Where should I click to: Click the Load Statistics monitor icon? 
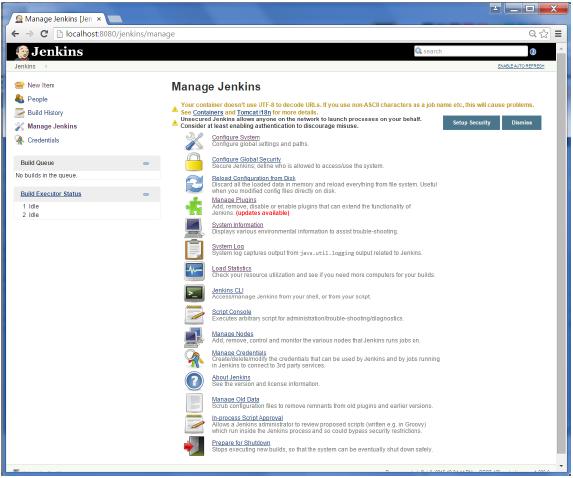pos(194,271)
